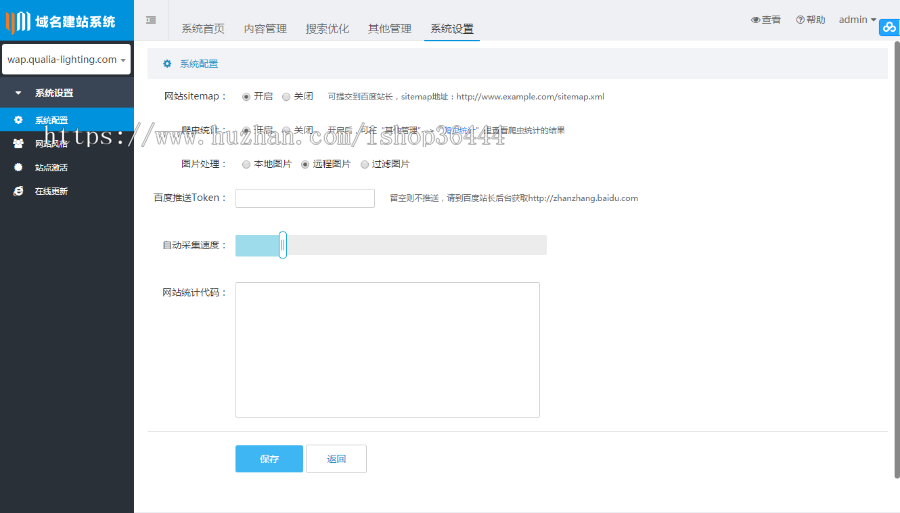Viewport: 900px width, 513px height.
Task: Collapse the 系统设置 sidebar section
Action: click(x=67, y=92)
